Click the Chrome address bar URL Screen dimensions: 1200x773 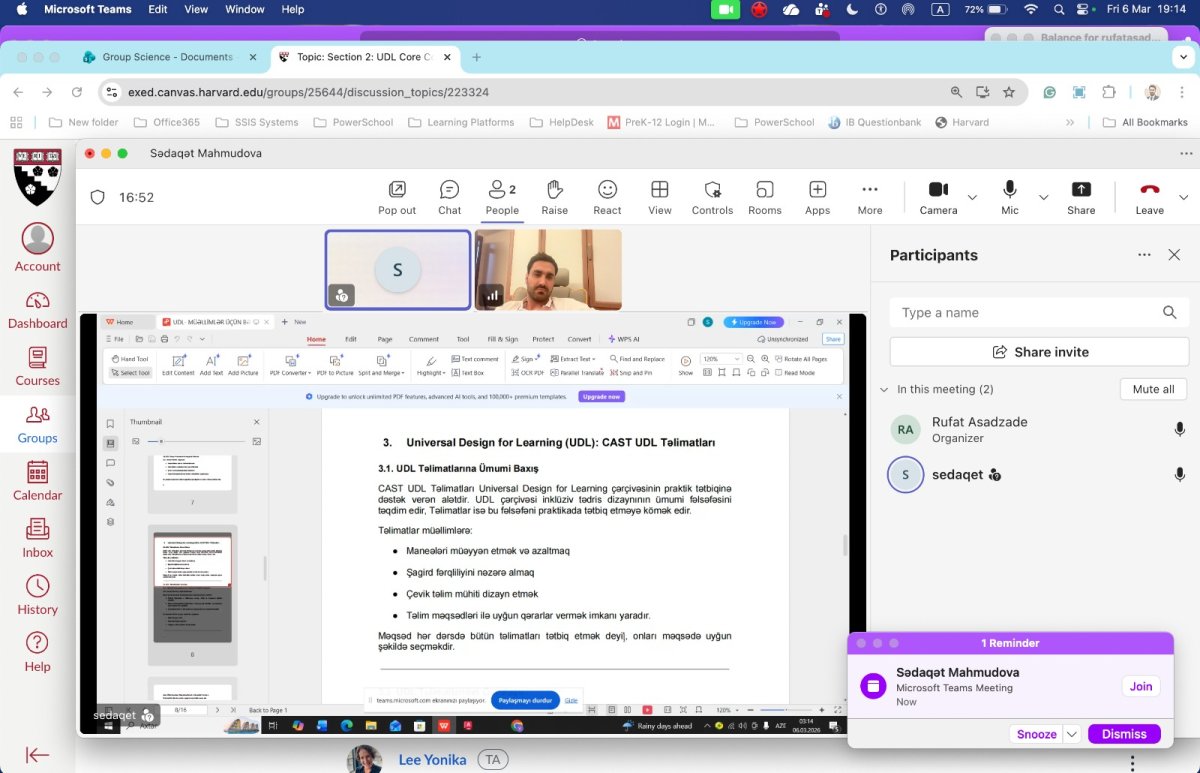pos(308,92)
